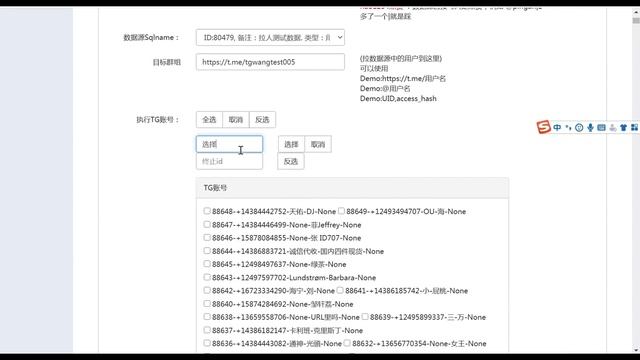Enable account 88644 +14386883721
The width and height of the screenshot is (640, 360).
207,251
